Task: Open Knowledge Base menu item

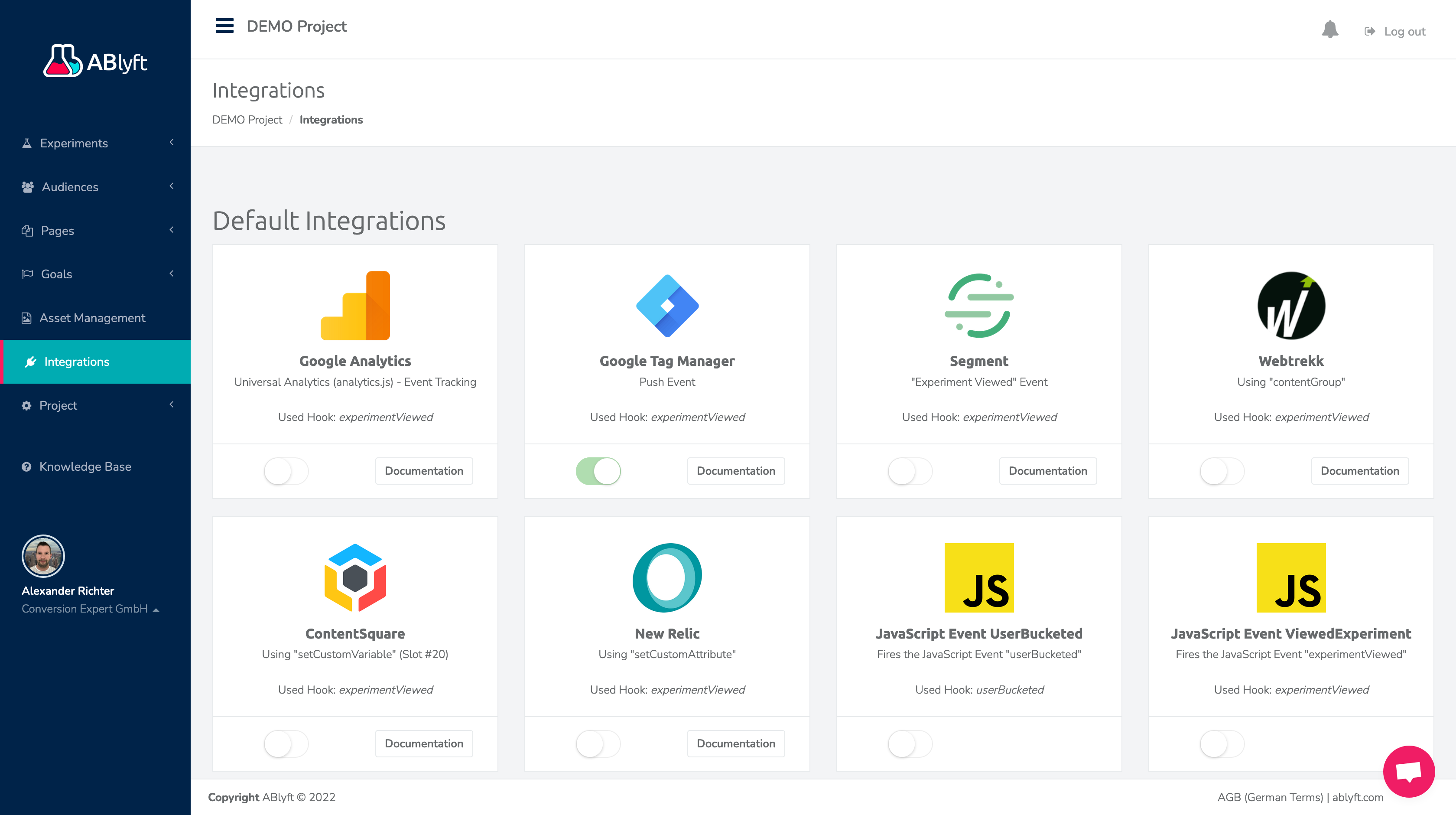Action: click(x=85, y=466)
